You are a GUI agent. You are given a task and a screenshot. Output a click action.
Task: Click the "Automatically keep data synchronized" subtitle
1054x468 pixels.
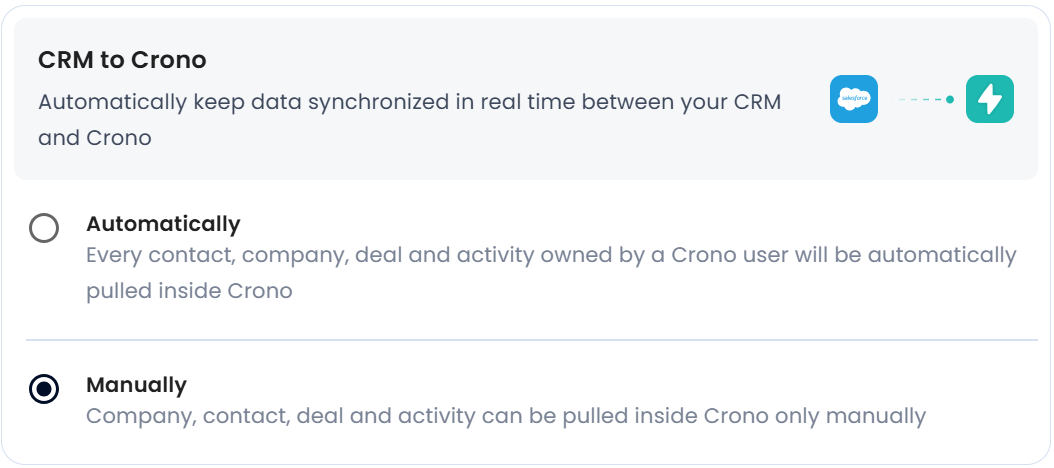coord(409,102)
